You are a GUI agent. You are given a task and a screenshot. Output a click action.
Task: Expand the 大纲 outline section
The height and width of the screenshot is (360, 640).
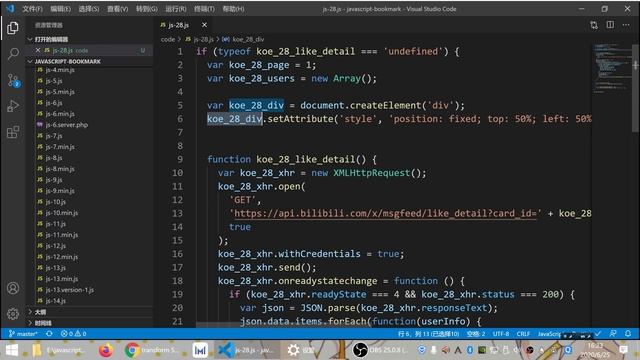coord(90,312)
